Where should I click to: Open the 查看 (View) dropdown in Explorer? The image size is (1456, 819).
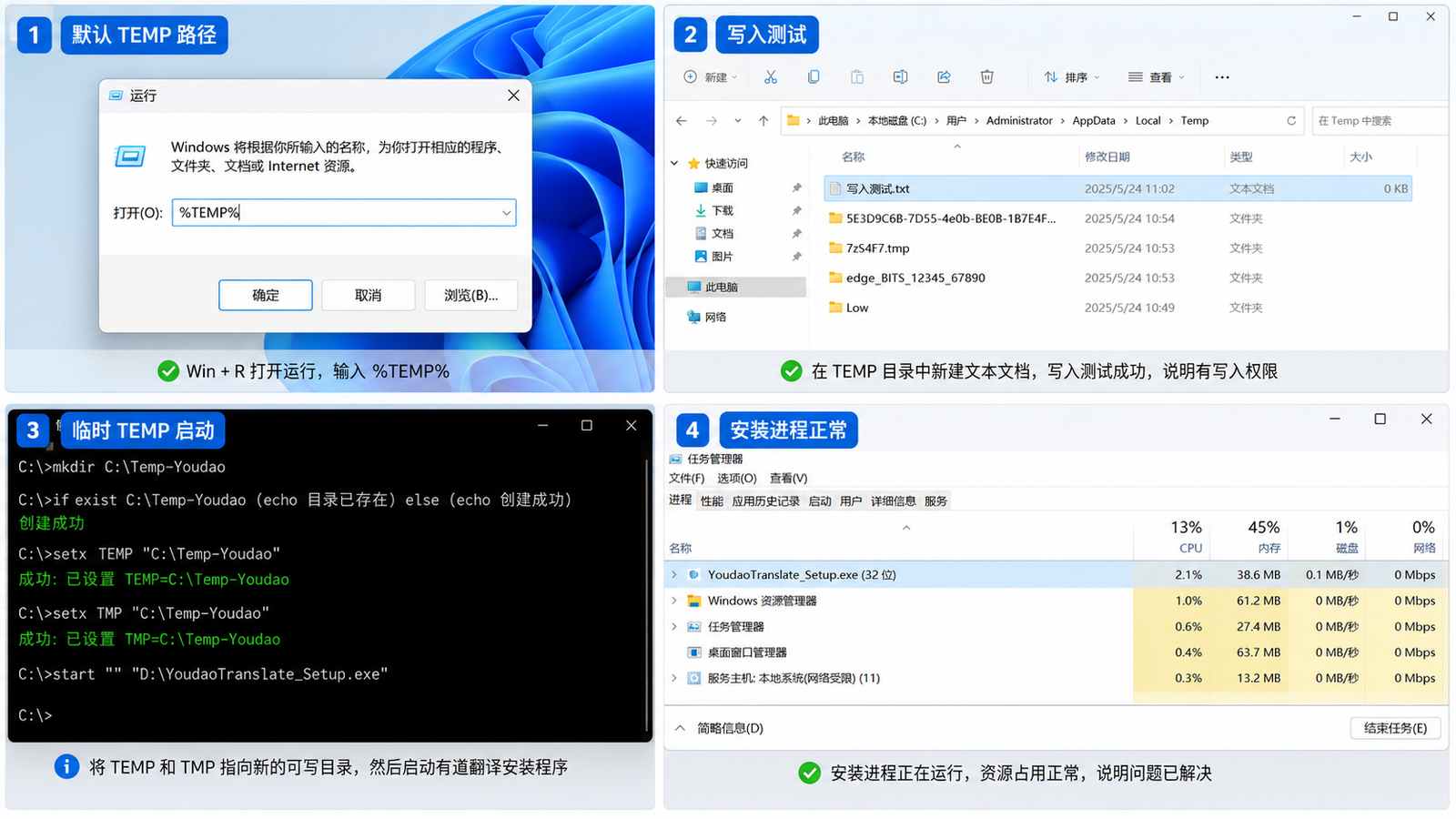tap(1156, 77)
